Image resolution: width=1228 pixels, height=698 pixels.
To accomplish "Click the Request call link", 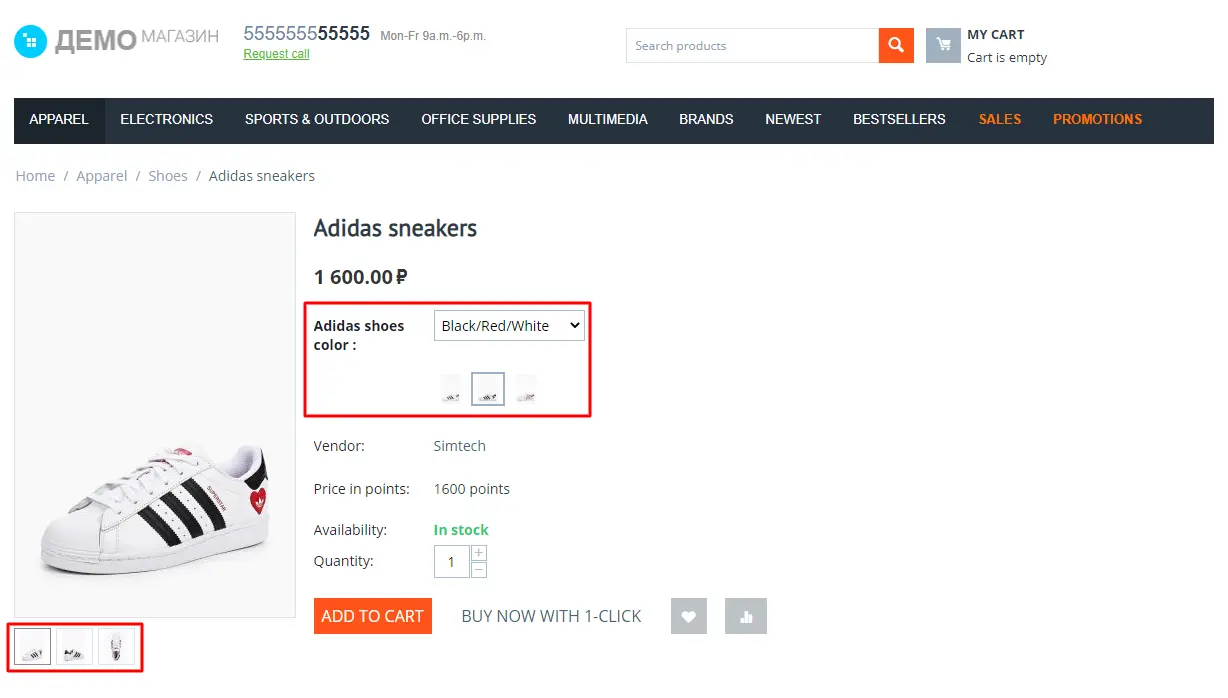I will (x=277, y=54).
